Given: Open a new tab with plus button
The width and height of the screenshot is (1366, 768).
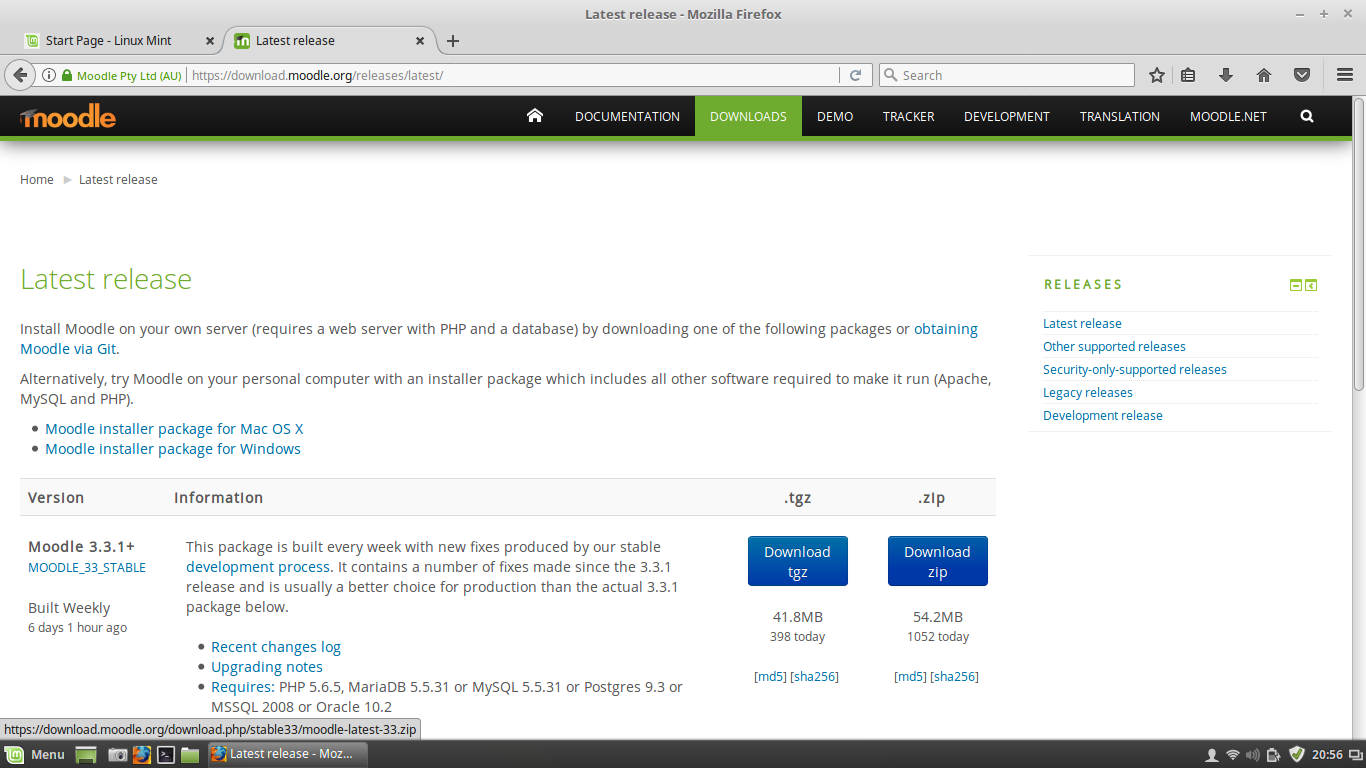Looking at the screenshot, I should pos(453,41).
